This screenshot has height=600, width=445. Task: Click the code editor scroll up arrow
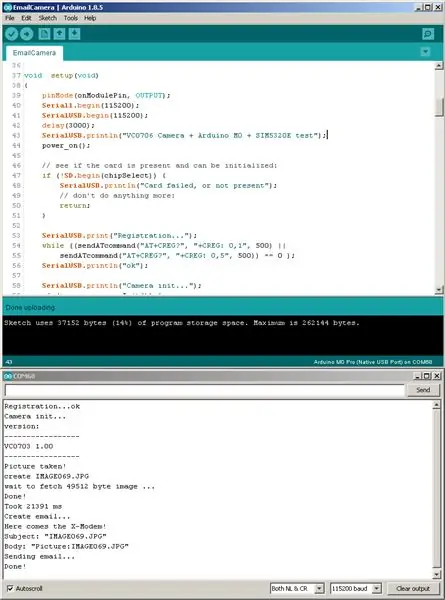(439, 66)
